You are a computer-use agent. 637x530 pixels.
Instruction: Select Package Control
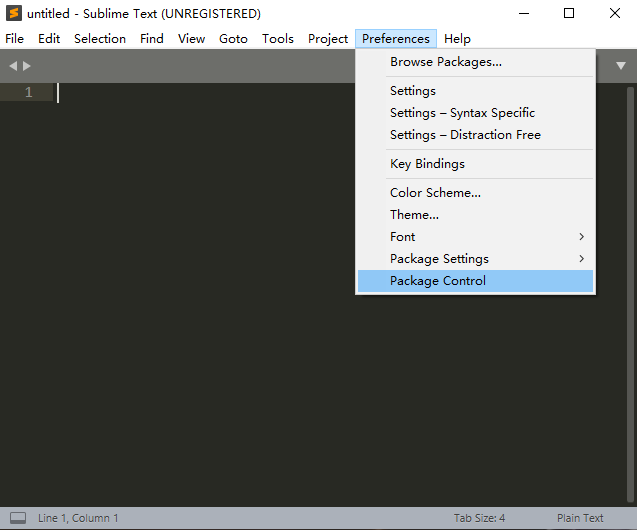[x=475, y=281]
